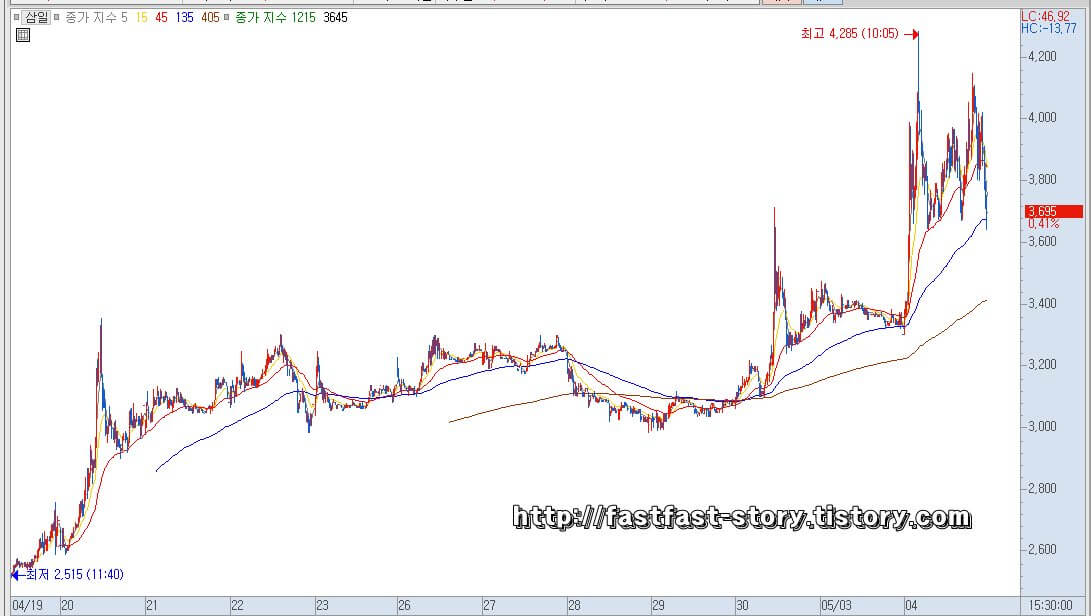The image size is (1091, 616).
Task: Click the 4,000 price axis label
Action: coord(1042,118)
